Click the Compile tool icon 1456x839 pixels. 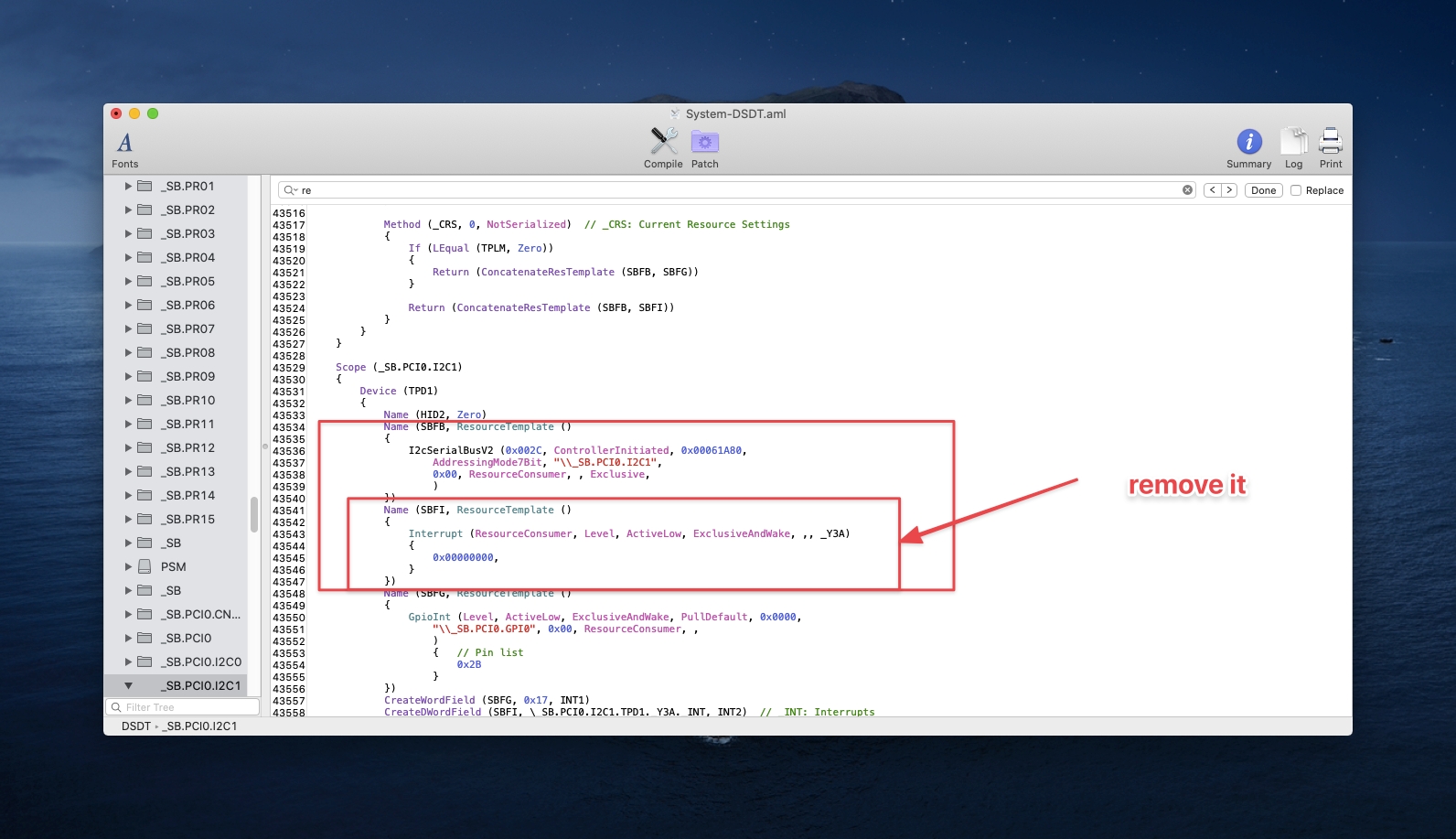pyautogui.click(x=663, y=142)
